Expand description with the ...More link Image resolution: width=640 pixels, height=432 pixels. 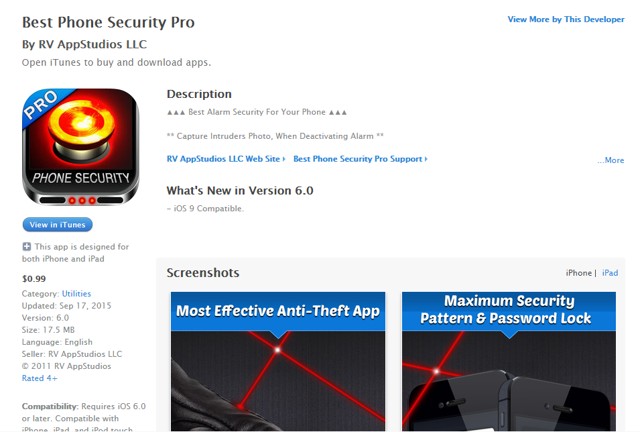pyautogui.click(x=611, y=160)
